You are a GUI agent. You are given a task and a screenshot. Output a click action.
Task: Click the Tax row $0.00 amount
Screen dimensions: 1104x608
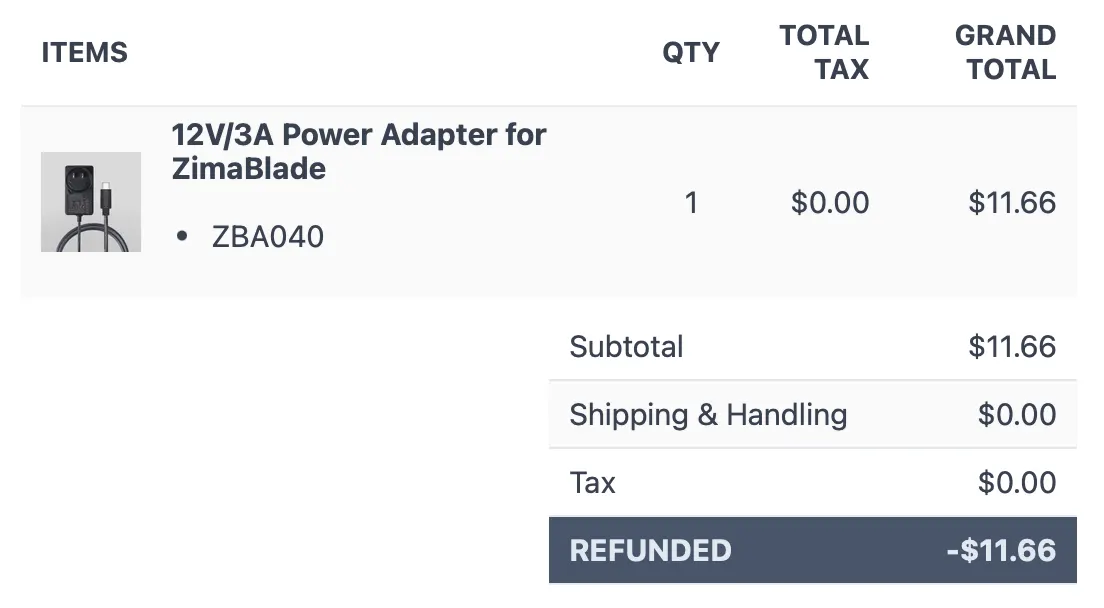pos(1017,483)
